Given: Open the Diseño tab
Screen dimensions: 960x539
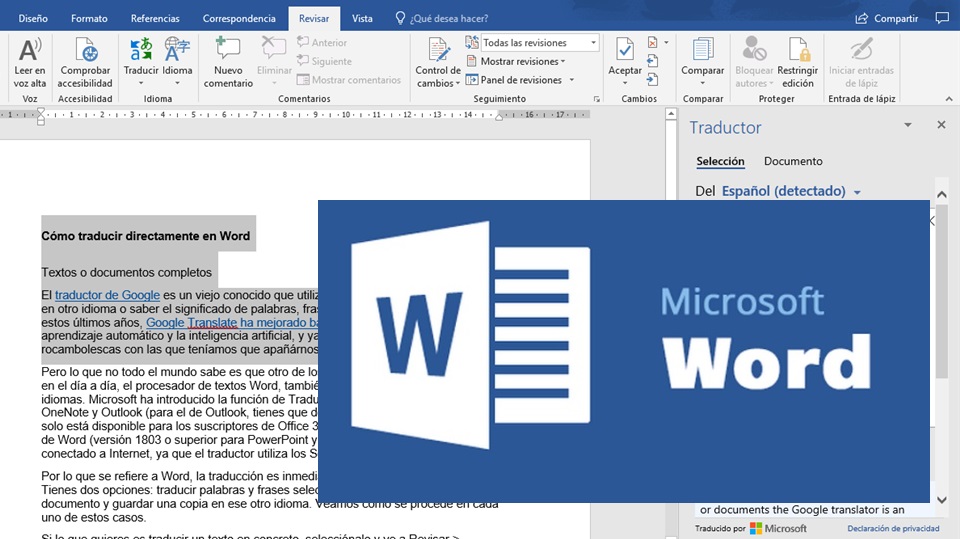Looking at the screenshot, I should click(x=33, y=18).
